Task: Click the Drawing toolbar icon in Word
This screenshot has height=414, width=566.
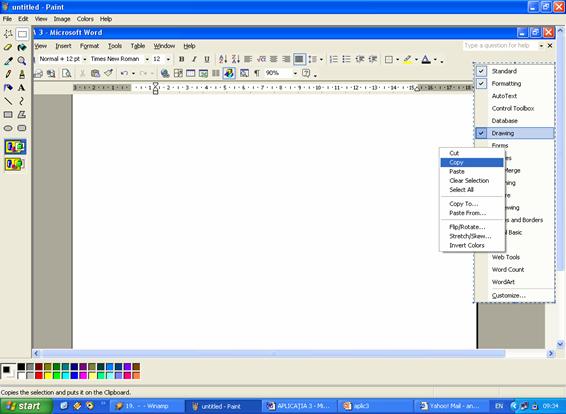Action: 229,73
